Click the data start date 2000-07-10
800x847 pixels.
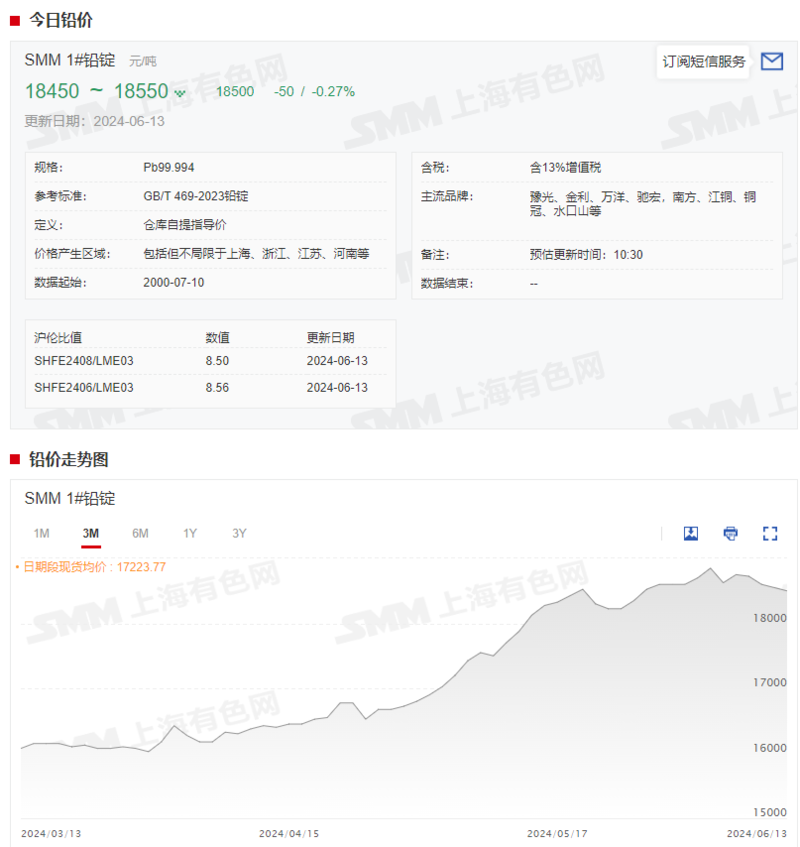coord(173,283)
